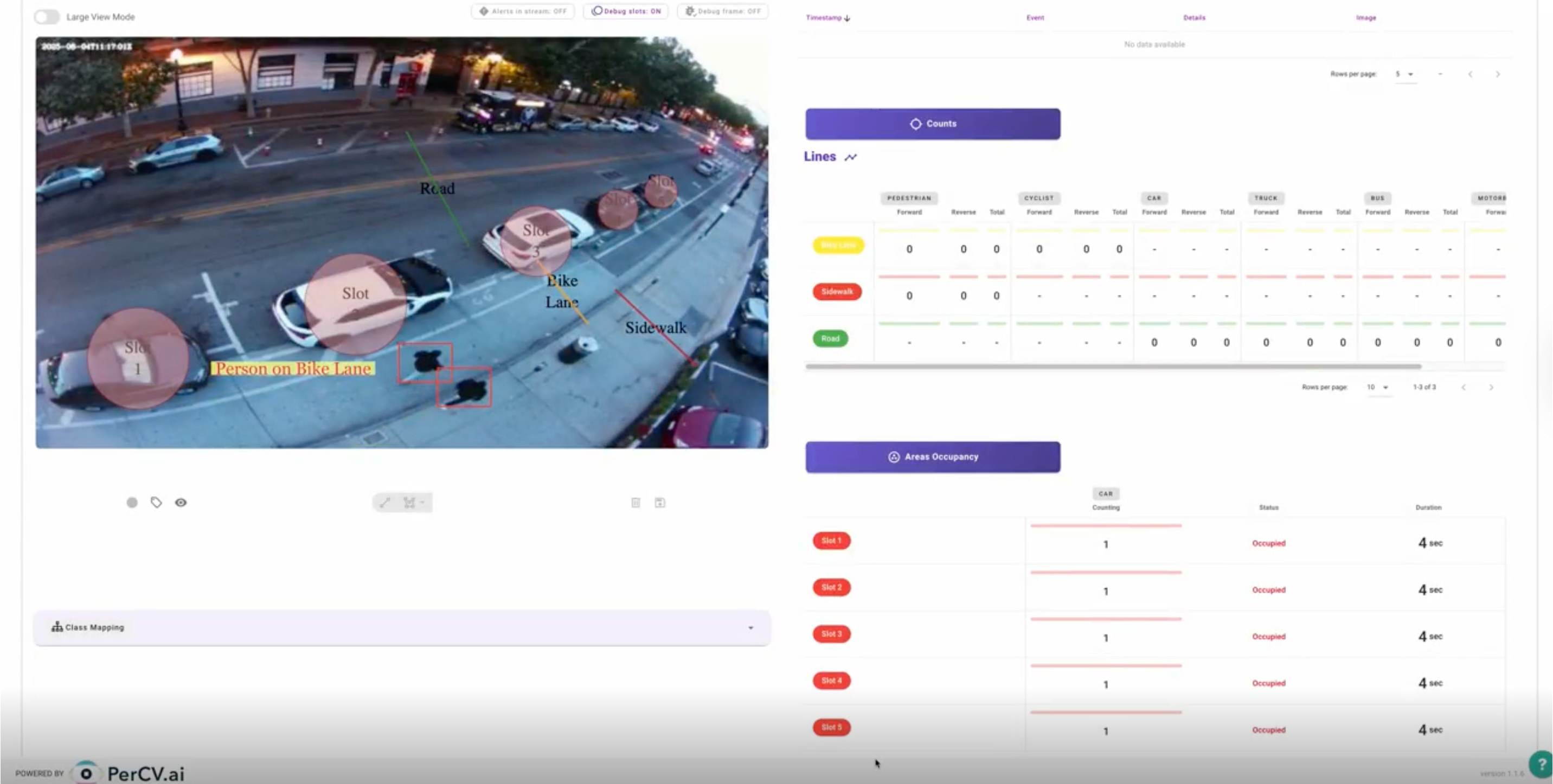Open Lines table Rows per page dropdown
The width and height of the screenshot is (1553, 784).
tap(1377, 387)
